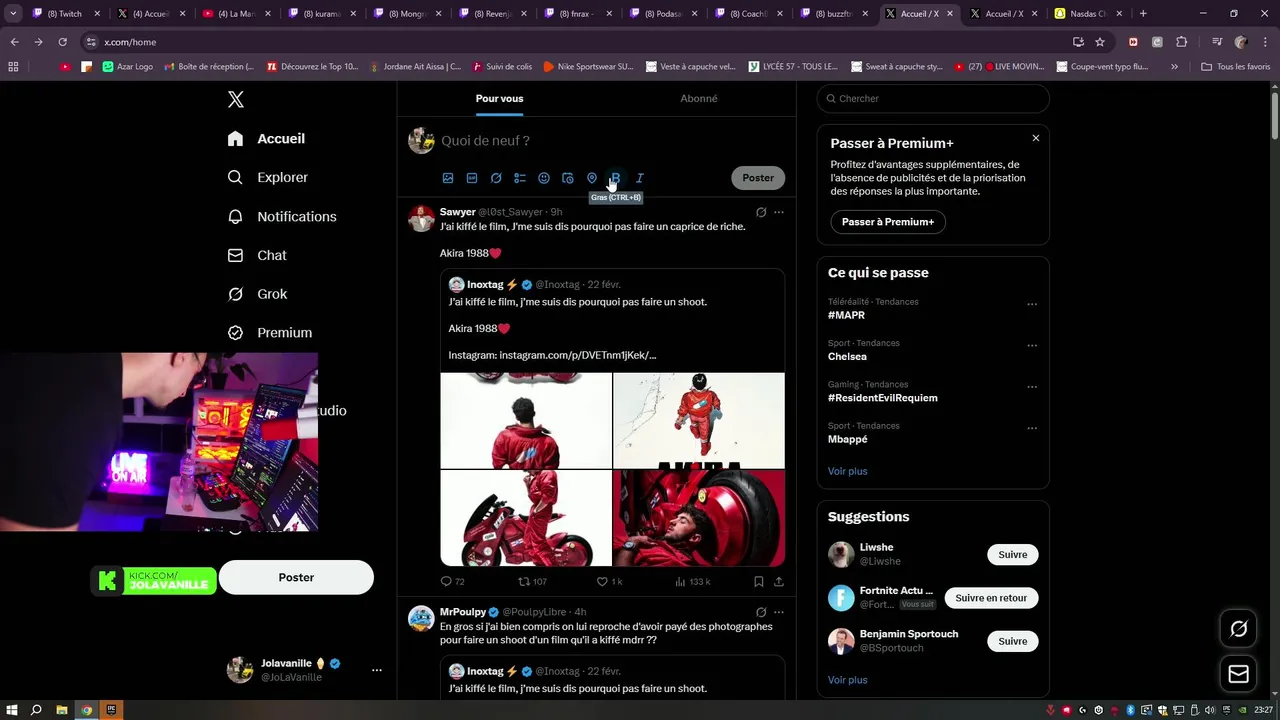Click the large white Poster sidebar button
This screenshot has width=1280, height=720.
pos(296,577)
